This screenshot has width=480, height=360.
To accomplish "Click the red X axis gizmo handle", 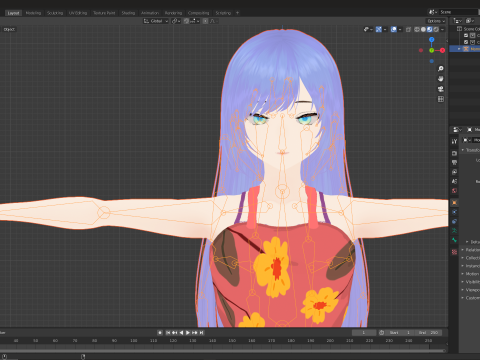I will [442, 50].
